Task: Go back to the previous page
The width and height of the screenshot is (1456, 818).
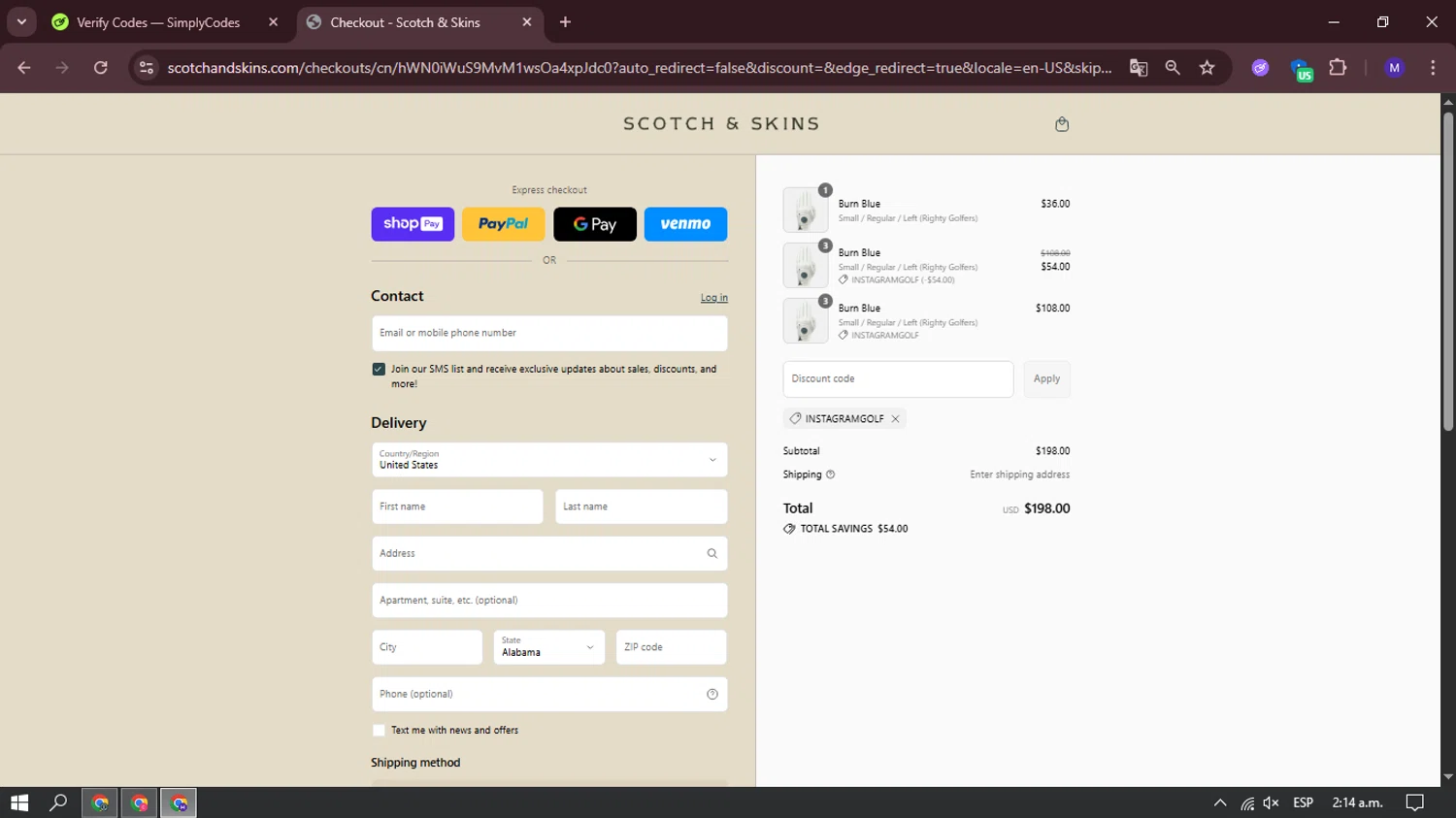Action: click(x=24, y=68)
